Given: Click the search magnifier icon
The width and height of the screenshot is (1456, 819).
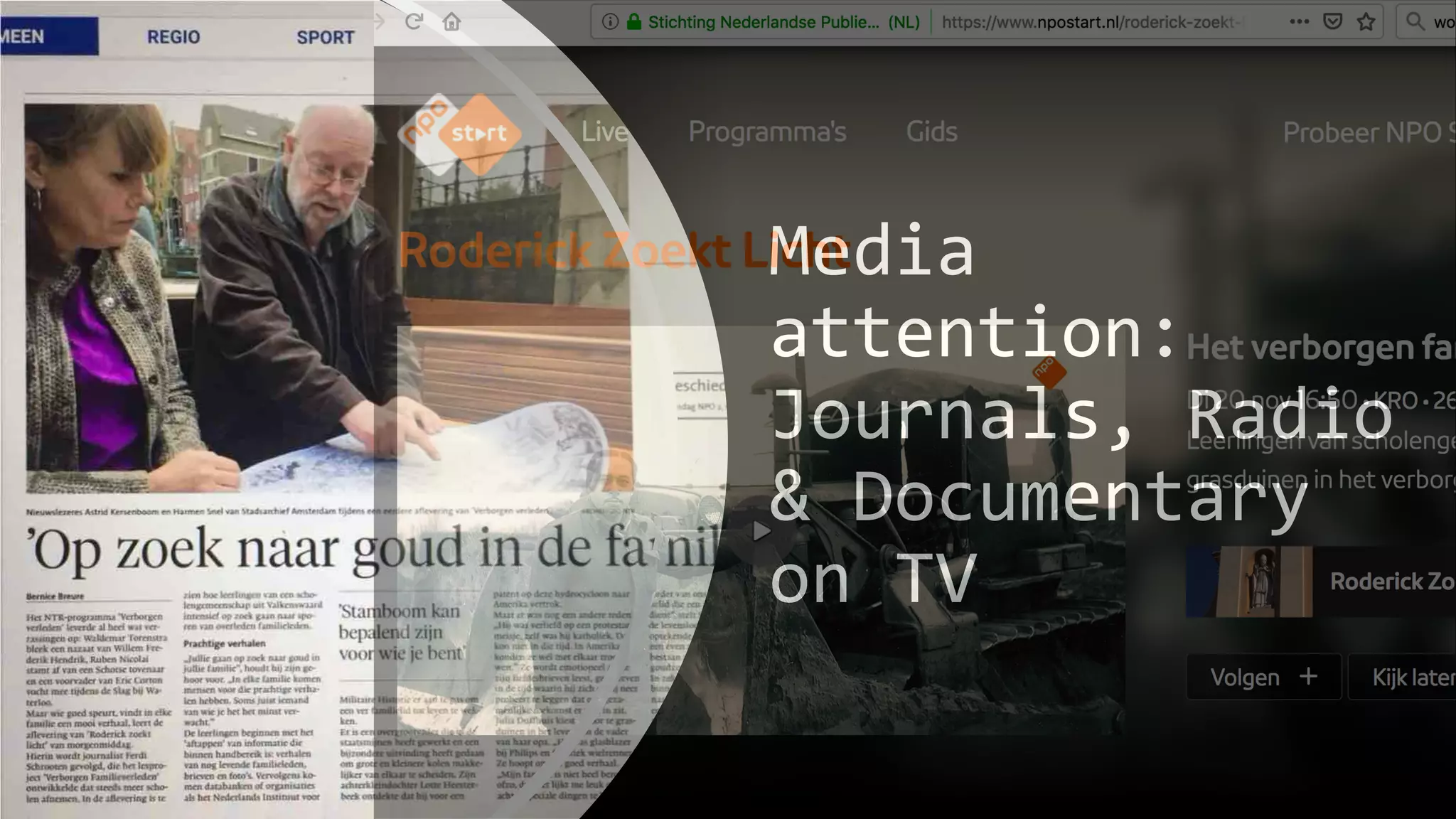Looking at the screenshot, I should (1415, 22).
